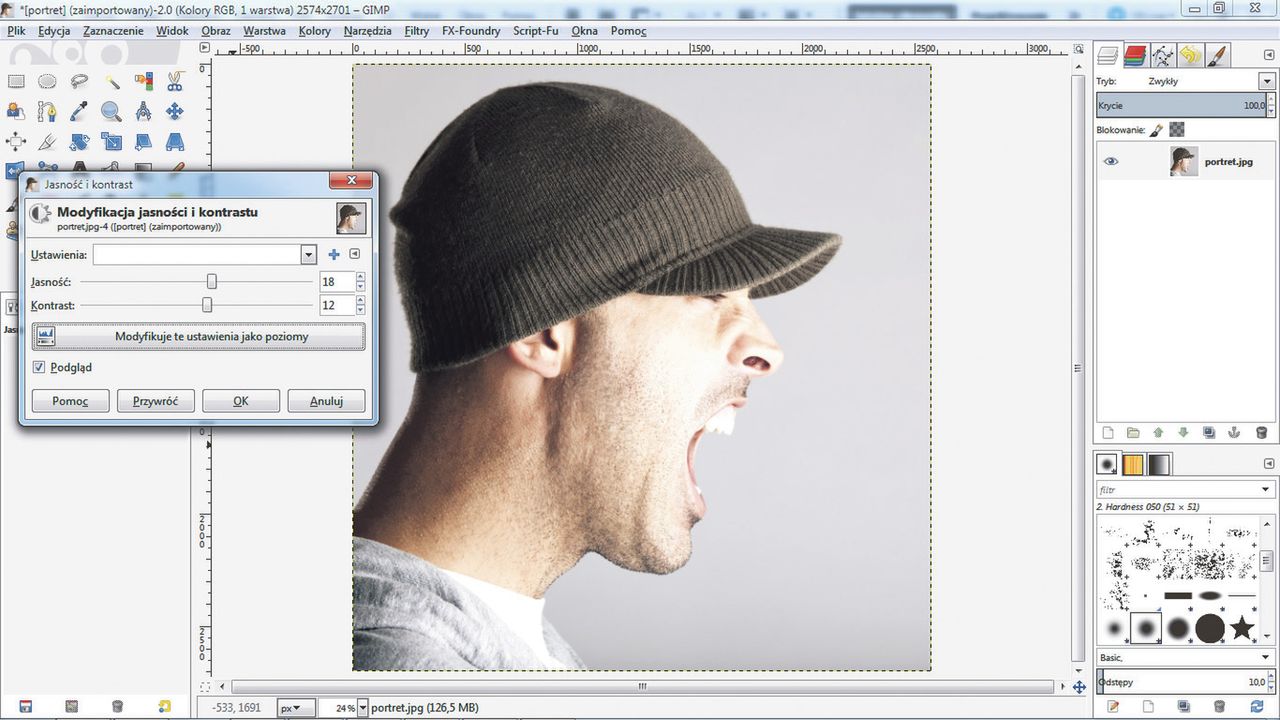The height and width of the screenshot is (720, 1280).
Task: Click Modyfikuje te ustawienia jako poziomy
Action: (x=198, y=337)
